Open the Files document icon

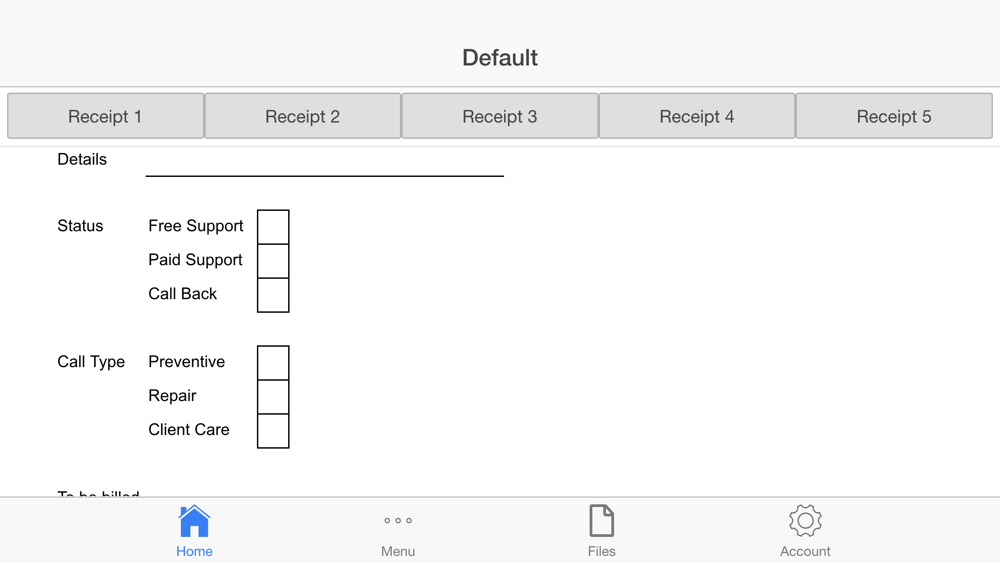(601, 521)
